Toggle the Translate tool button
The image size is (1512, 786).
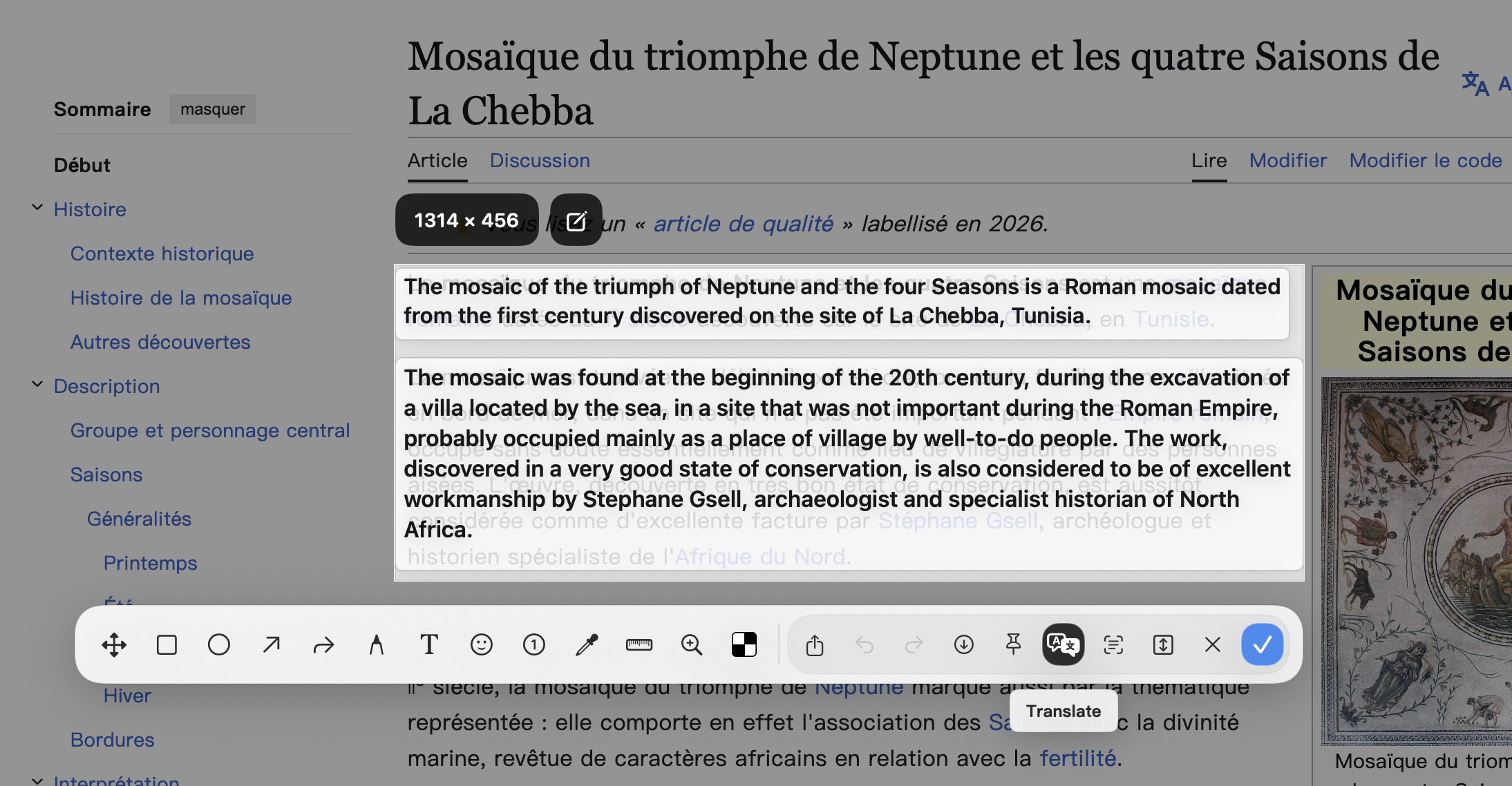coord(1064,645)
